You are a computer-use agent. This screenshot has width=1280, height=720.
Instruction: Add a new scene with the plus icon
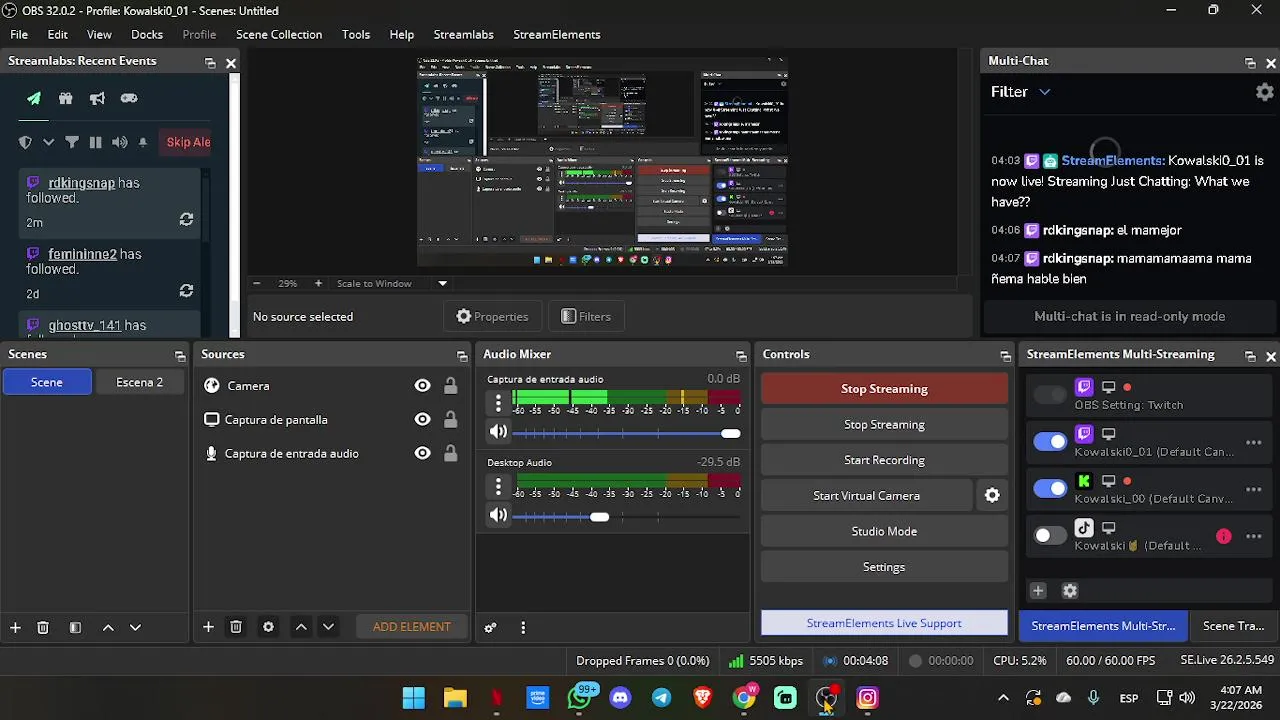(x=15, y=627)
